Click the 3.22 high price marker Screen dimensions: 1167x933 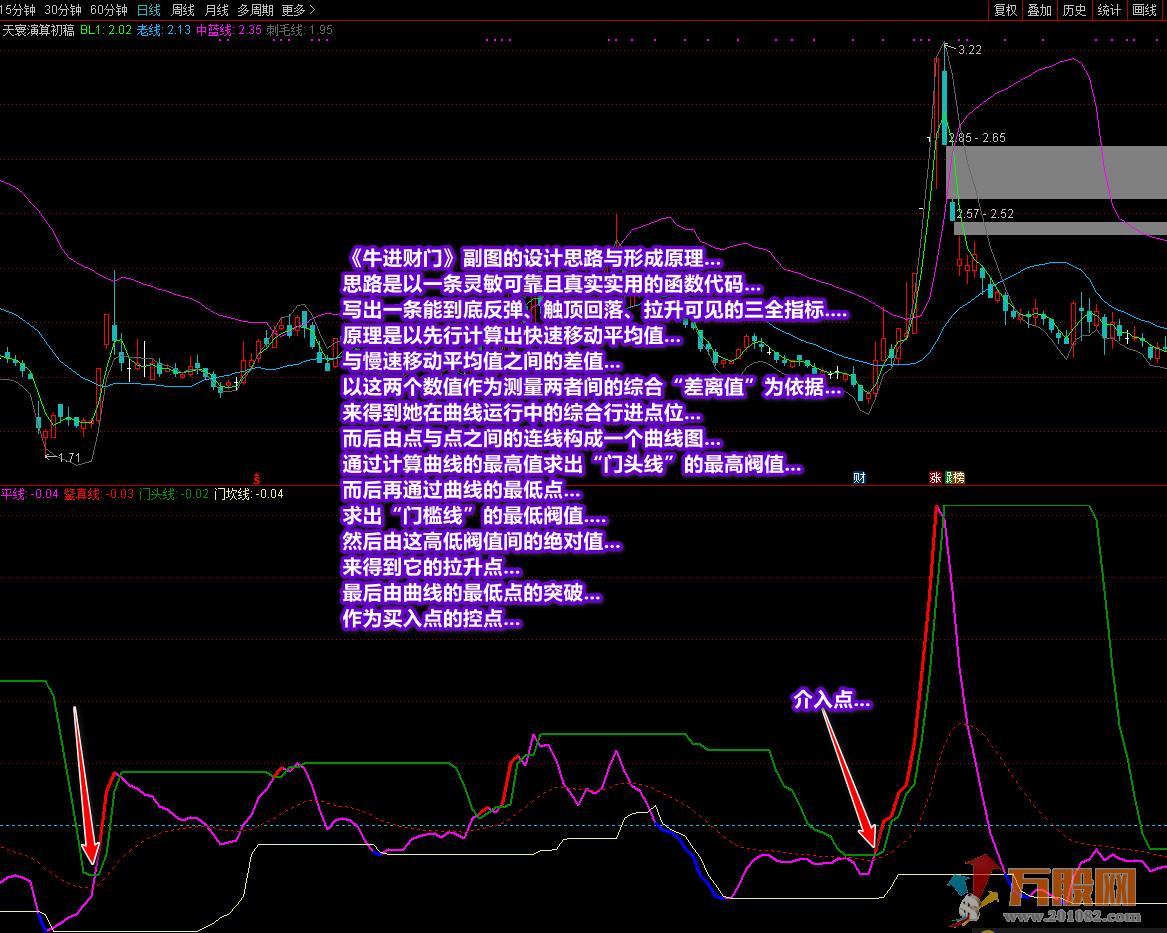[969, 50]
